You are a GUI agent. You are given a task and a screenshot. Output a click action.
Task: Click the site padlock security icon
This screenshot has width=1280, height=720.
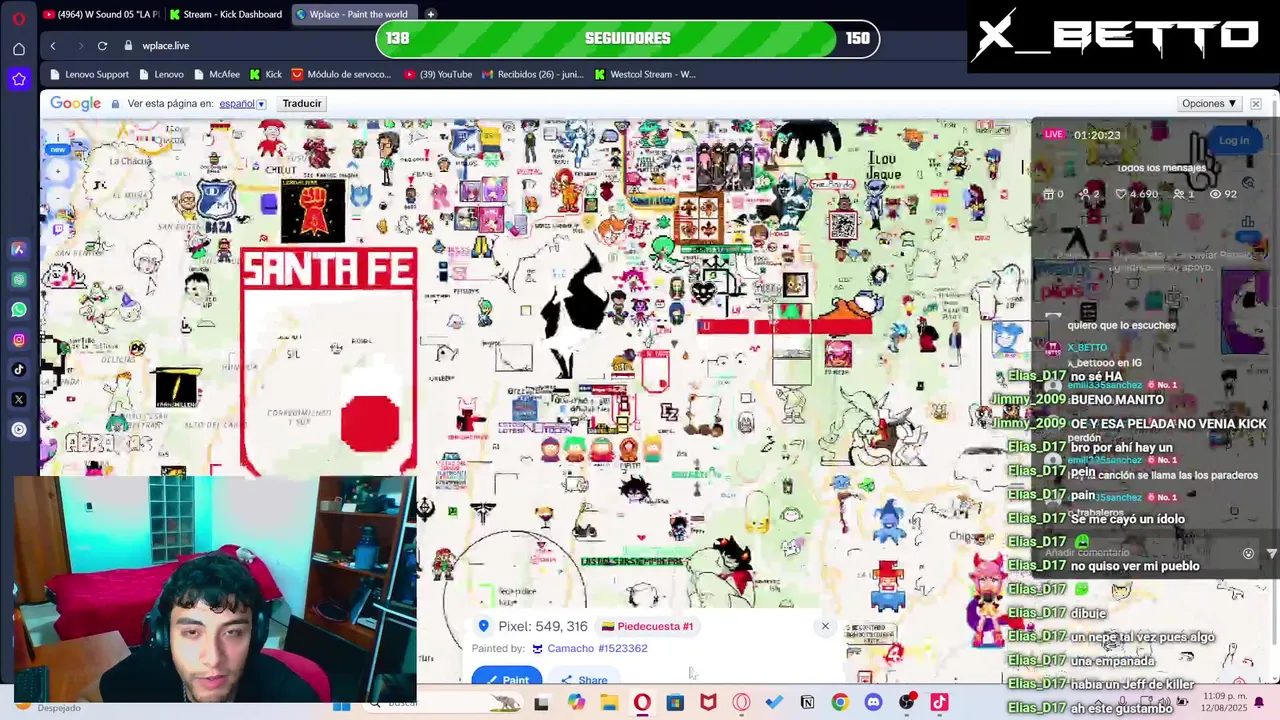(128, 45)
